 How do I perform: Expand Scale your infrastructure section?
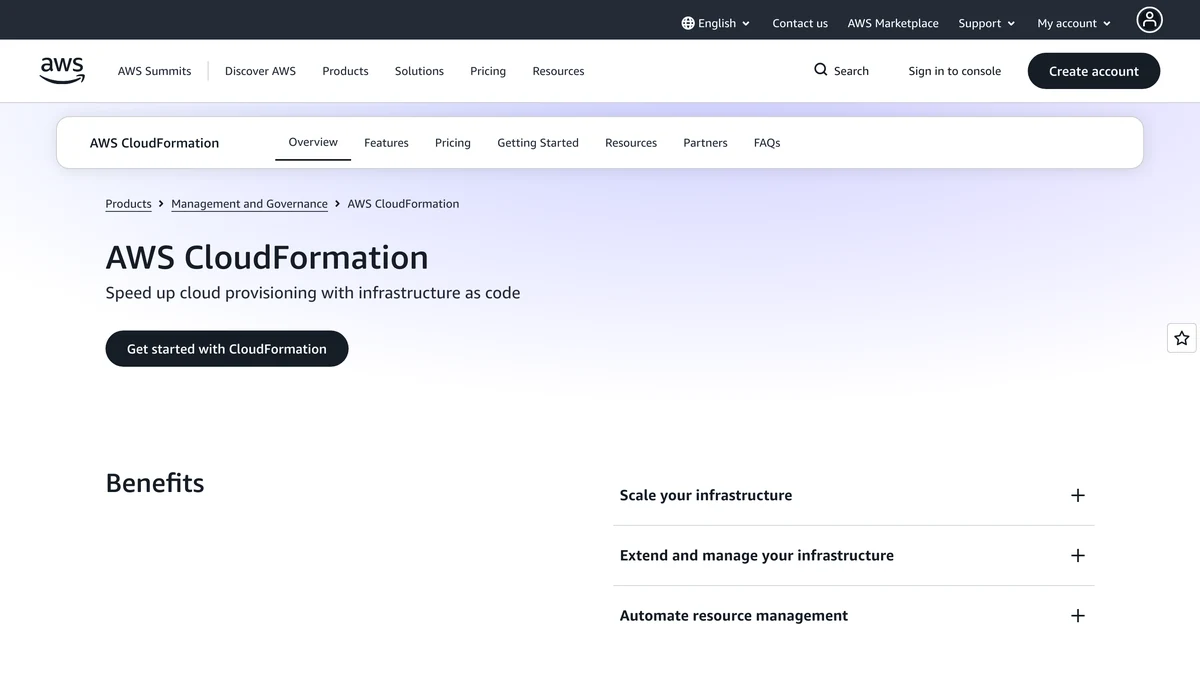pos(853,495)
